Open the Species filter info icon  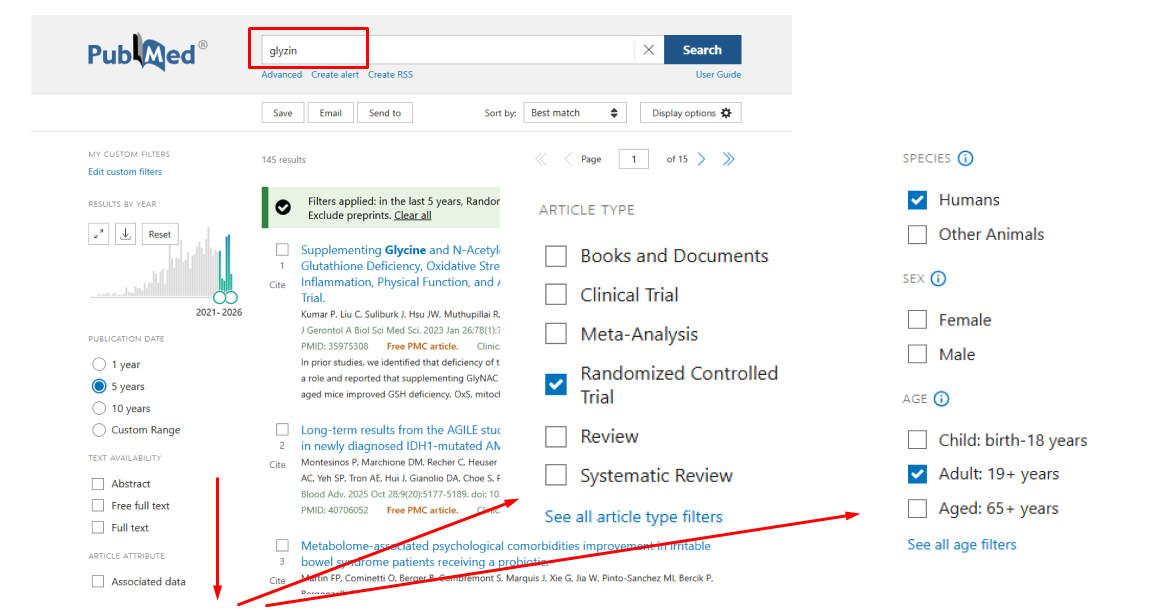pyautogui.click(x=965, y=158)
